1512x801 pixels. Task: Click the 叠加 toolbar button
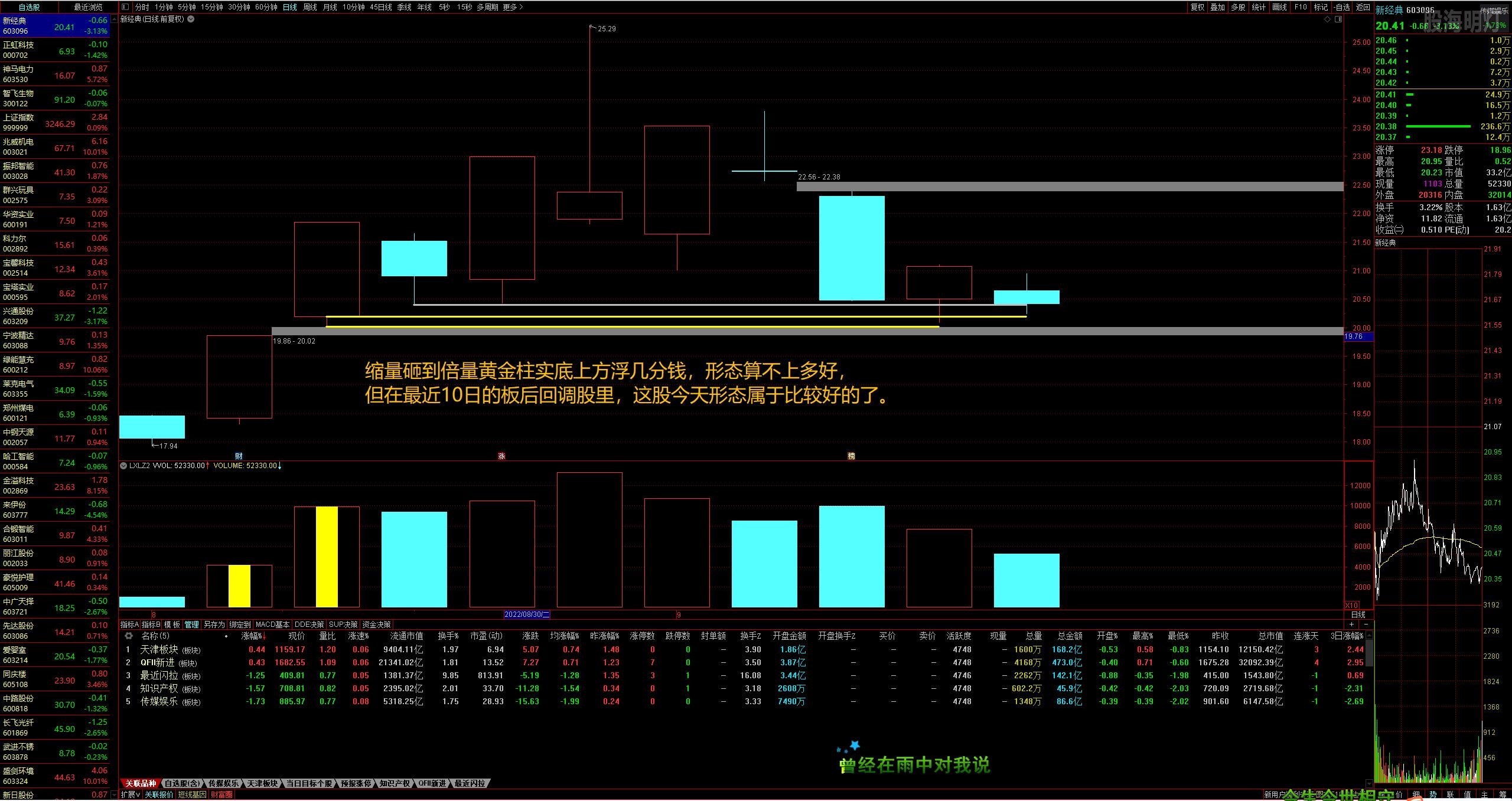pyautogui.click(x=1217, y=7)
